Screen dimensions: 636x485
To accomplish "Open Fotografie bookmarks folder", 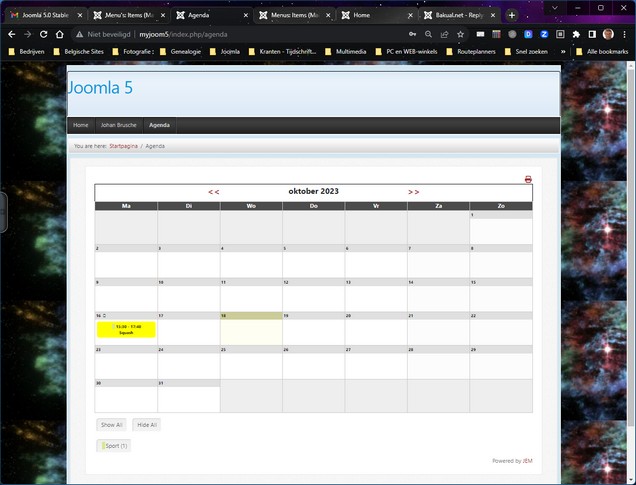I will pos(133,52).
